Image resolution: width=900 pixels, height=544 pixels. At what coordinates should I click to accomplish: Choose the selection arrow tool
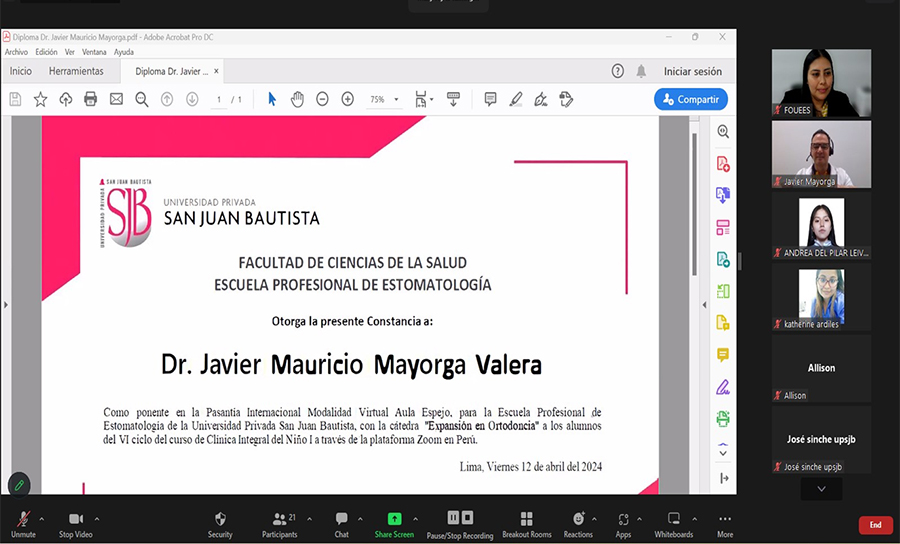pos(272,99)
